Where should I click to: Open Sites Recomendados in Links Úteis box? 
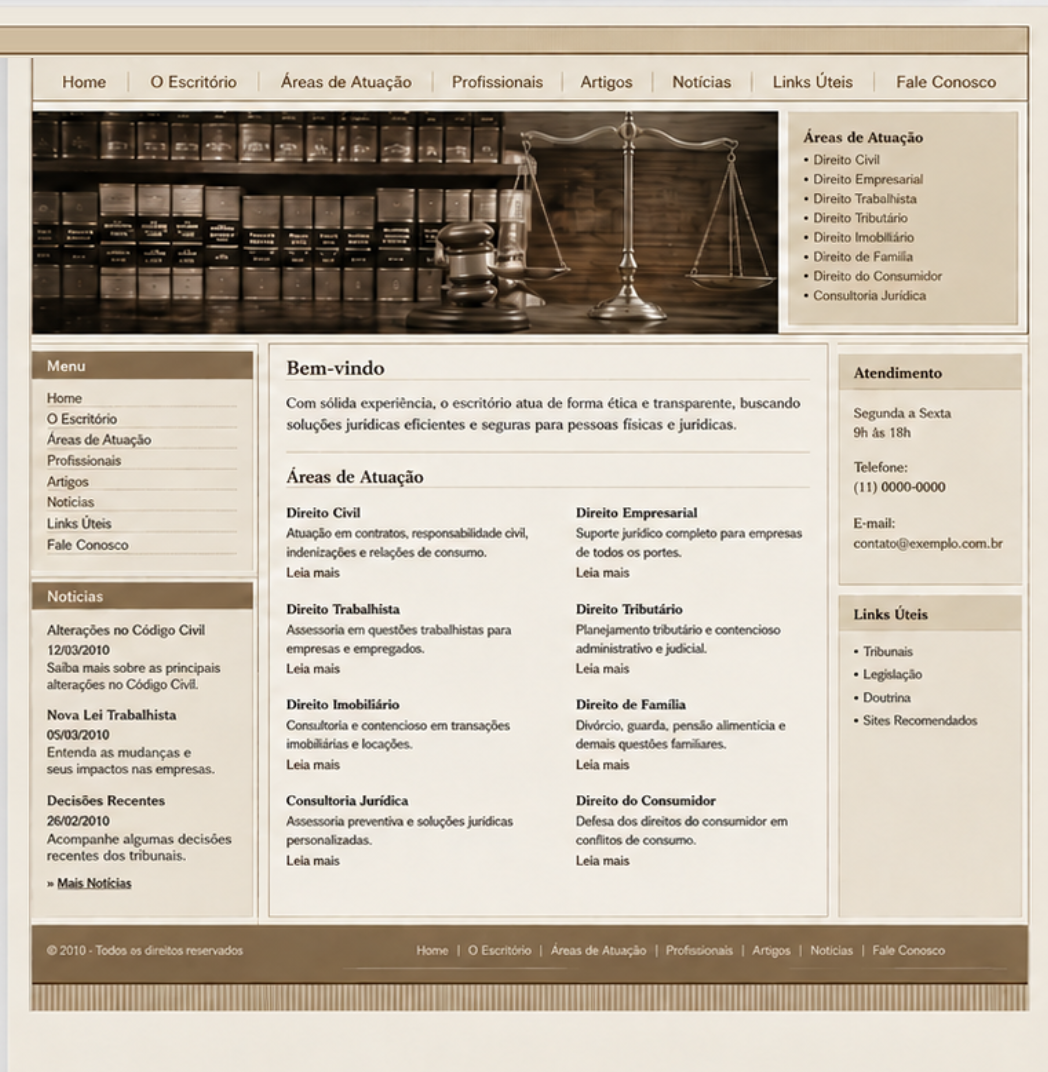pos(920,721)
